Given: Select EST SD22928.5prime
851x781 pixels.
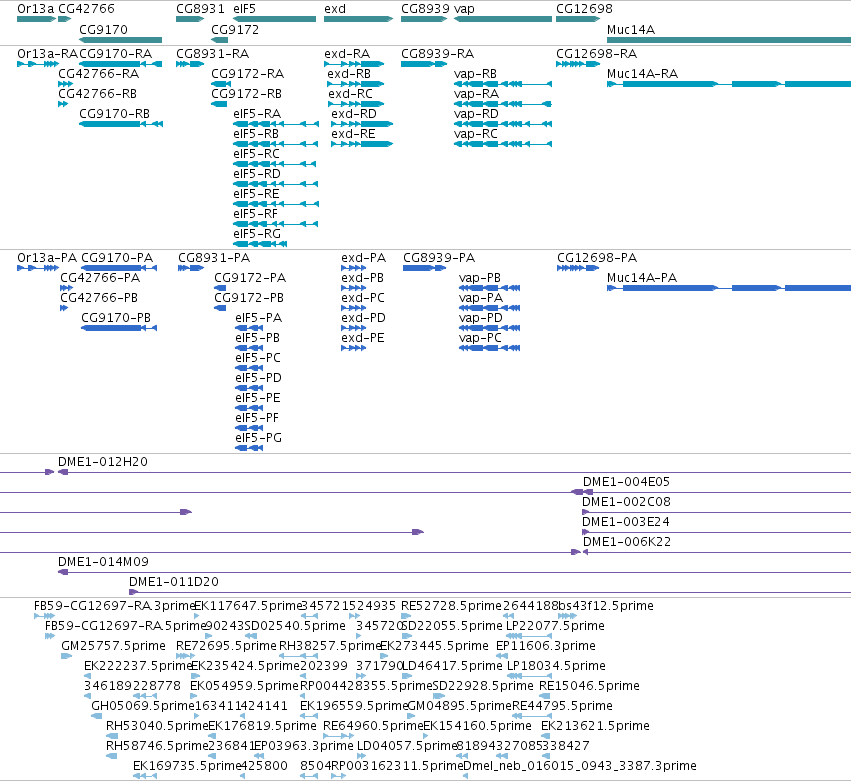Looking at the screenshot, I should click(439, 696).
